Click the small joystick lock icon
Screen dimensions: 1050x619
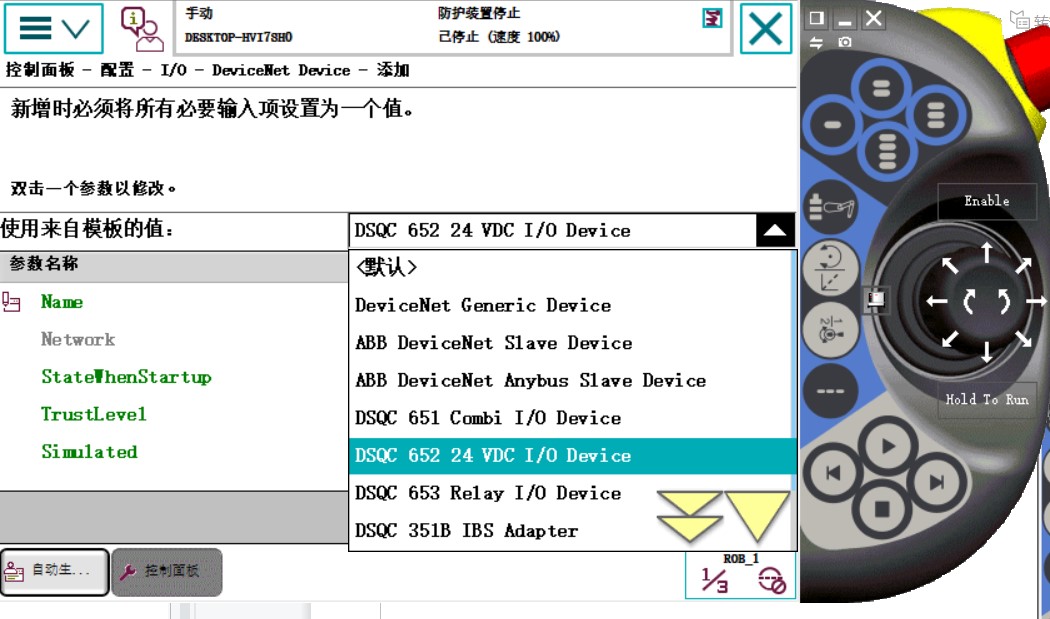click(x=877, y=299)
